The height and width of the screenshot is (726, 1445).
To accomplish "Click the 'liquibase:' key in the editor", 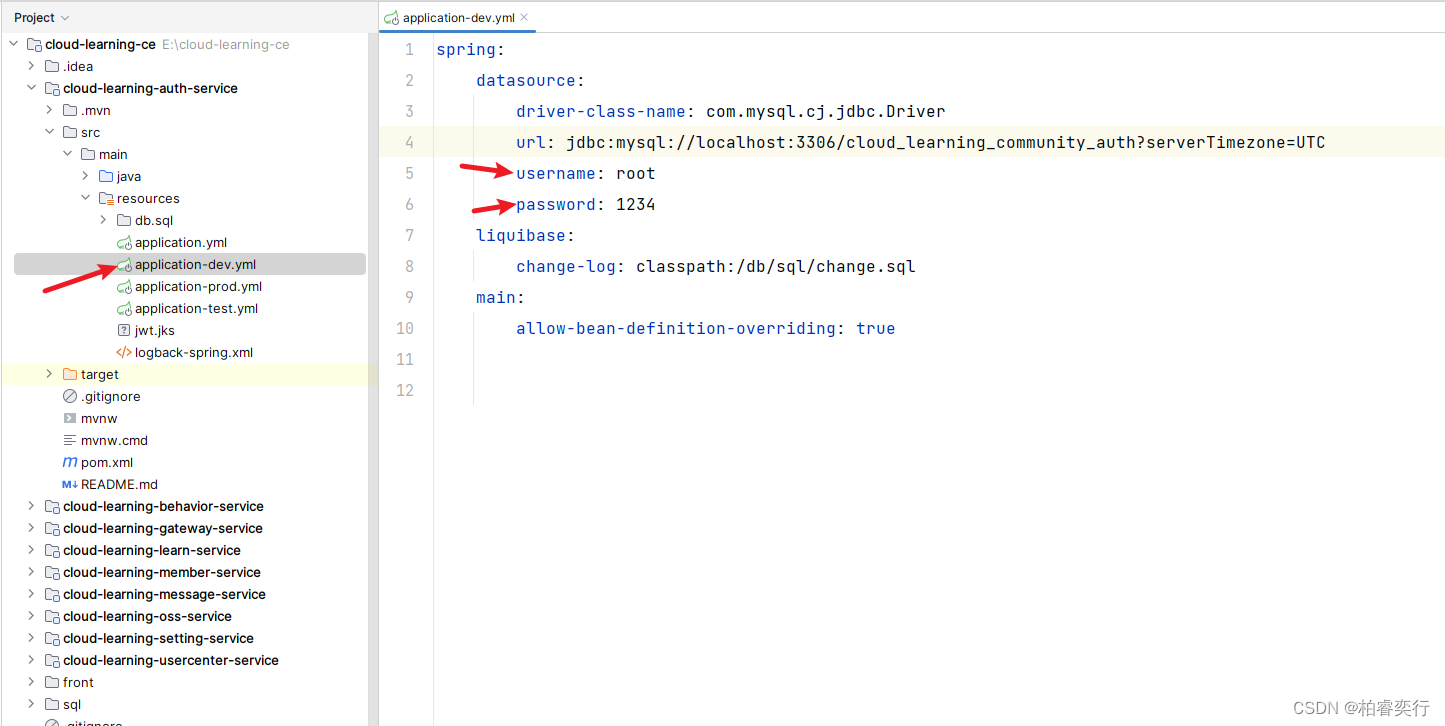I will pyautogui.click(x=526, y=235).
